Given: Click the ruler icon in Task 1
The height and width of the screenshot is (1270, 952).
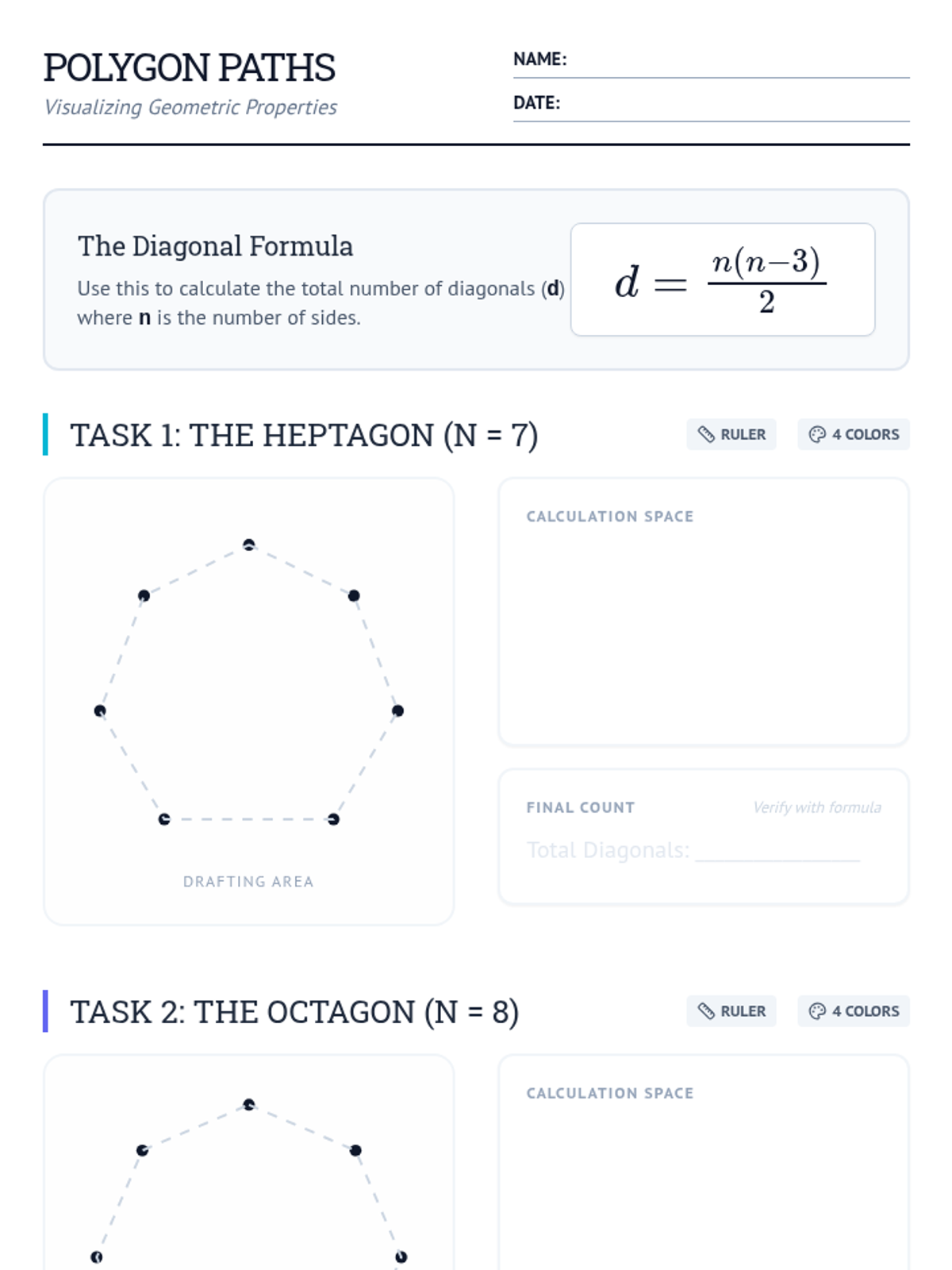Looking at the screenshot, I should click(x=706, y=434).
